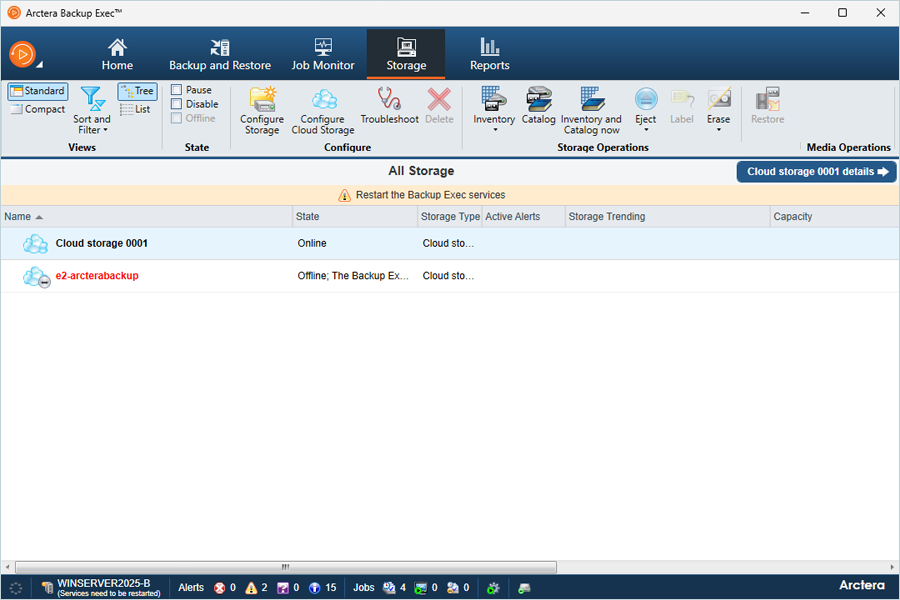Check the Offline checkbox

point(177,118)
